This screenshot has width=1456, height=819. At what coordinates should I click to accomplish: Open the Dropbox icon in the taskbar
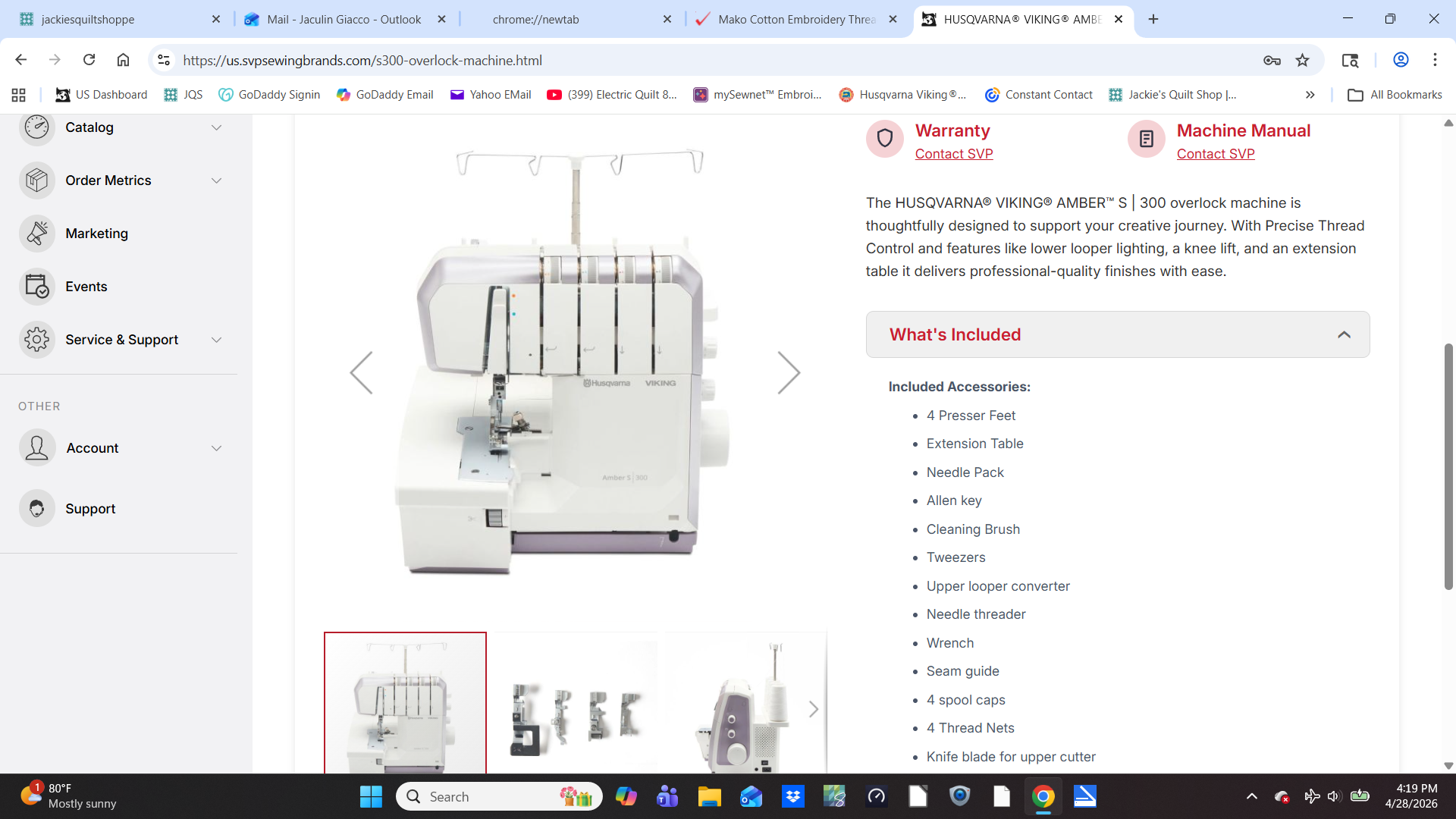point(792,796)
